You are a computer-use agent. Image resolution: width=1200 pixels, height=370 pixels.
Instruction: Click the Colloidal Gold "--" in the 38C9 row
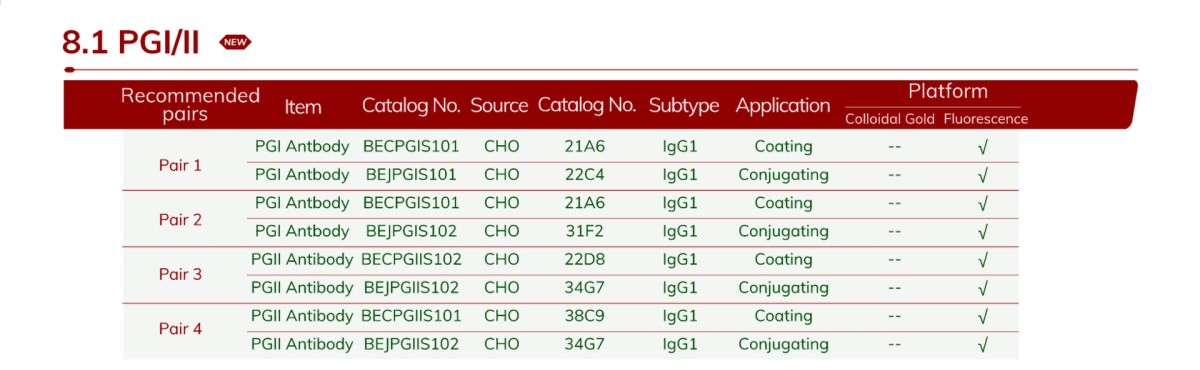[x=894, y=317]
